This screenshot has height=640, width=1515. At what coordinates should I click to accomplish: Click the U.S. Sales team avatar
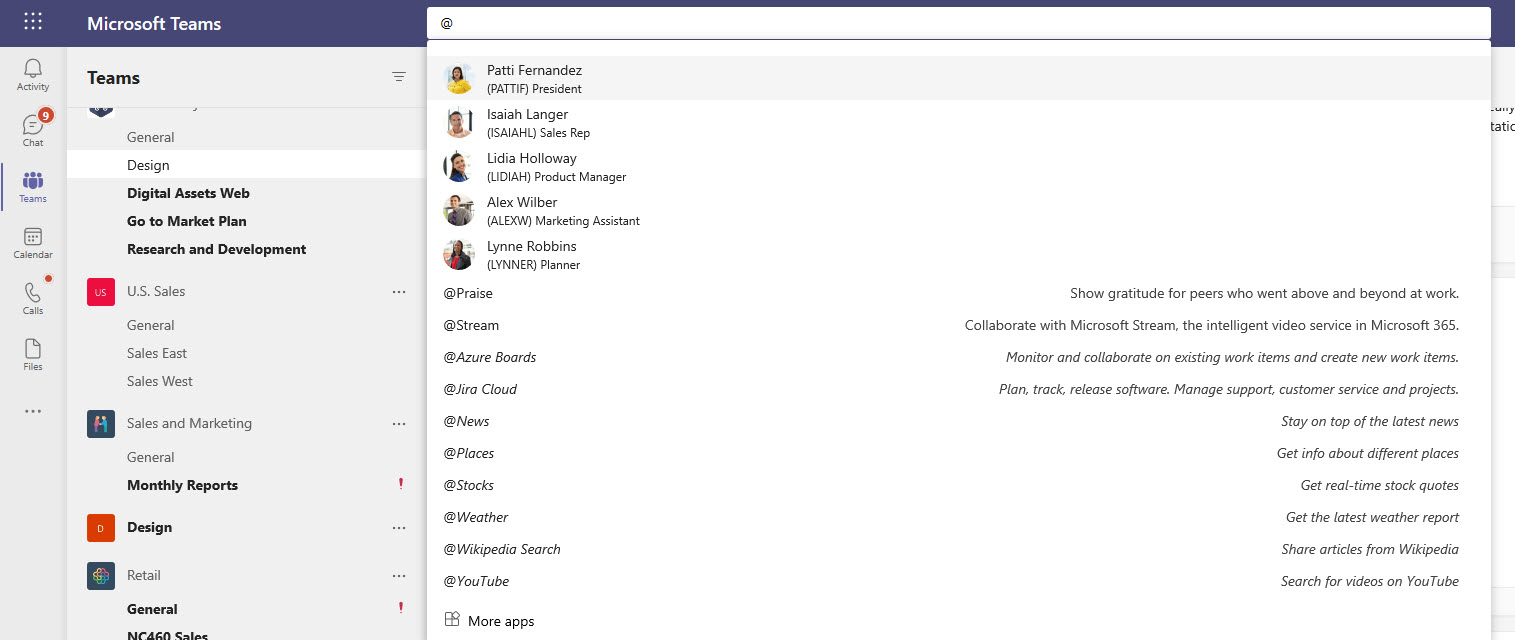click(101, 292)
